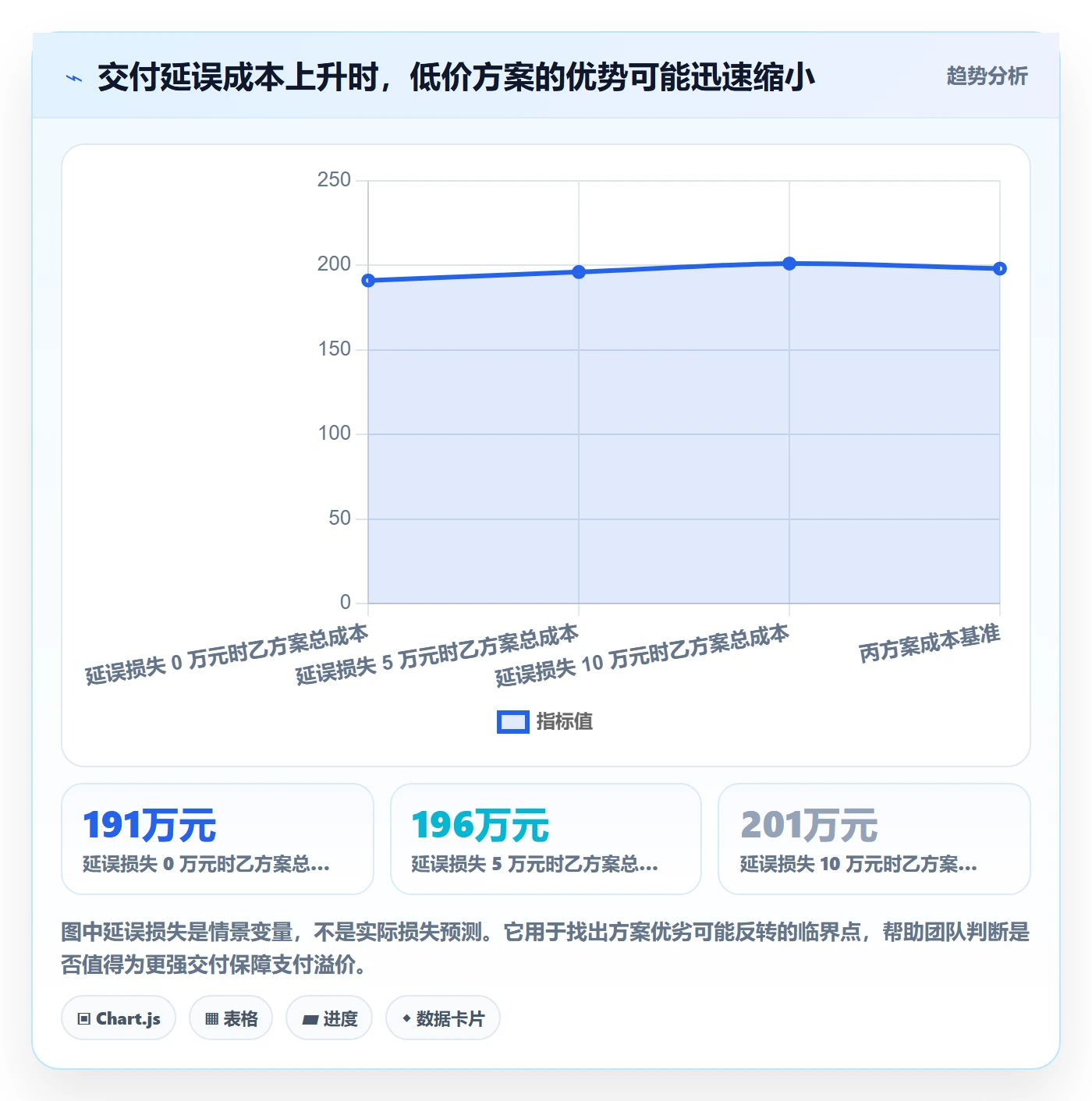
Task: Select the 延误损失 0 万元 data point
Action: click(x=368, y=281)
